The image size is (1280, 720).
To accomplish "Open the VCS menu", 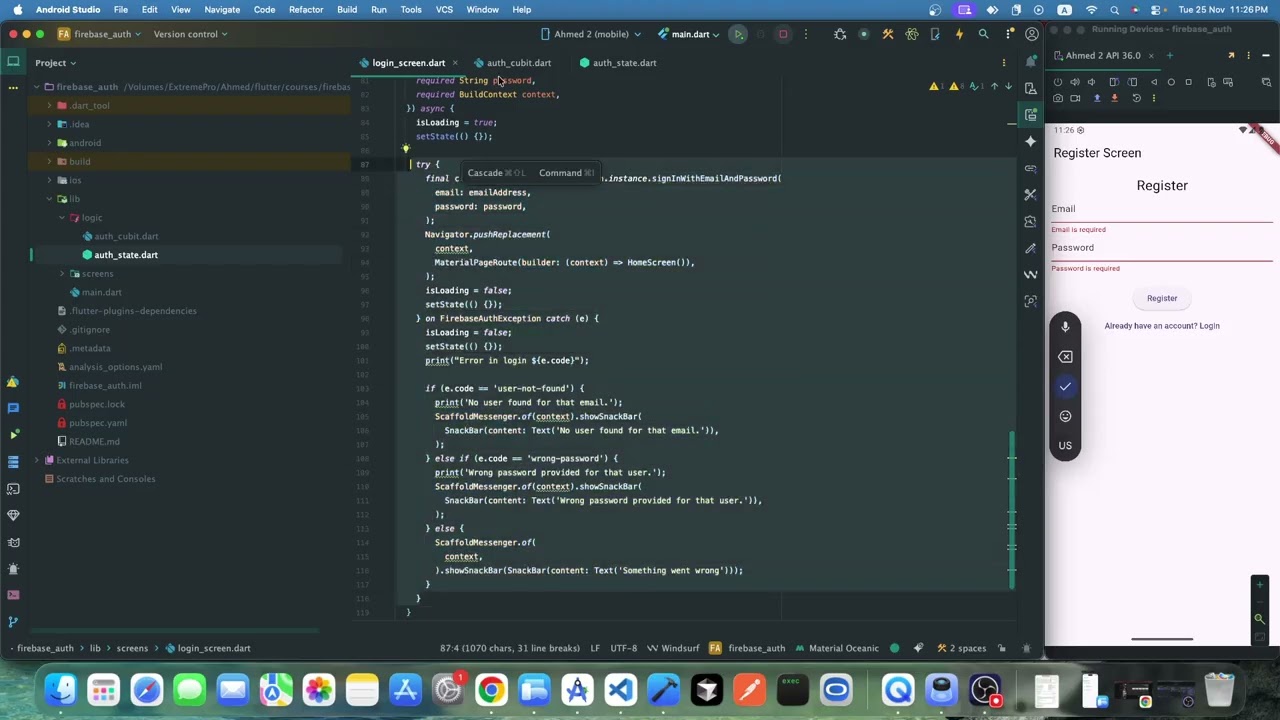I will (x=444, y=10).
